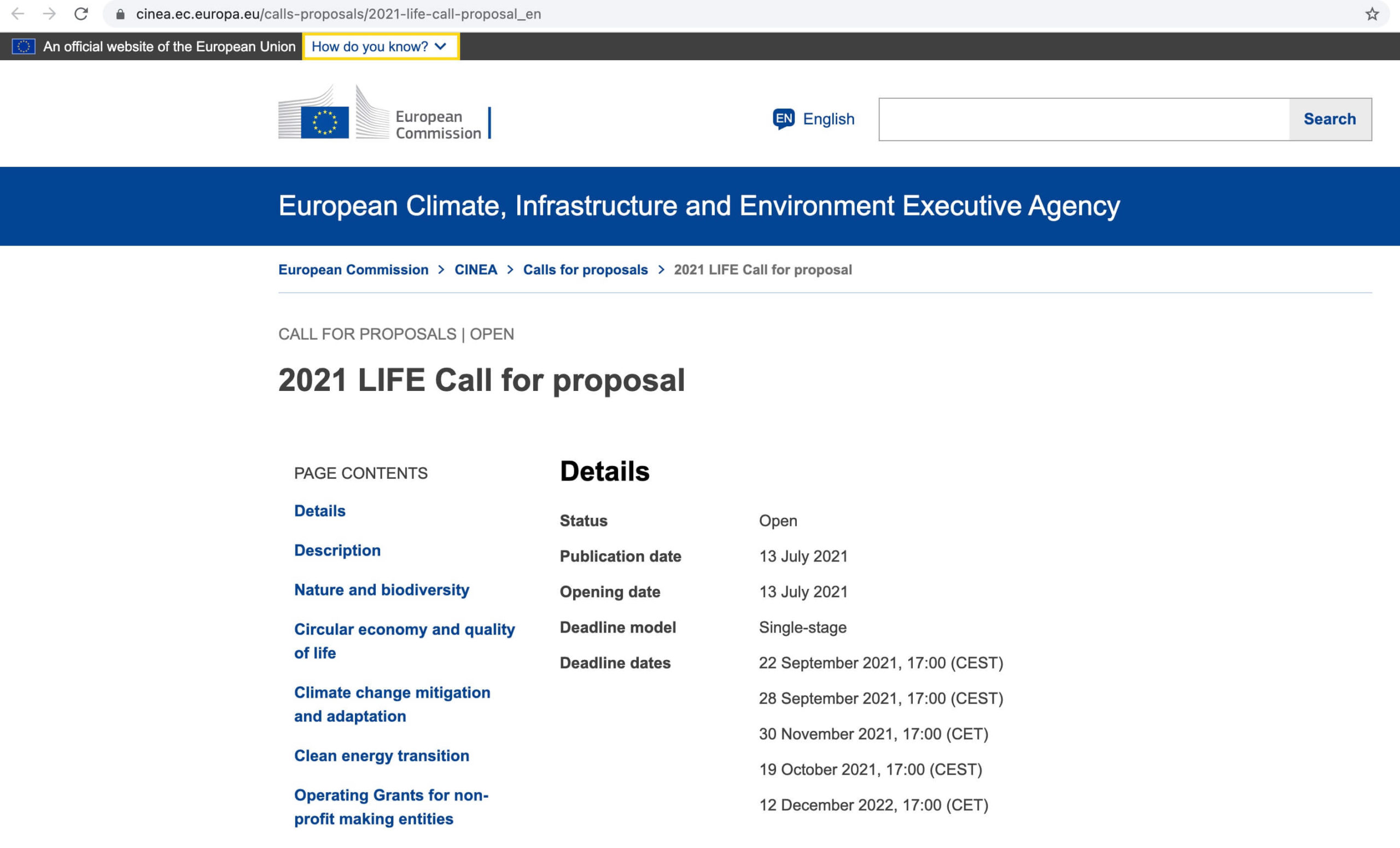Click the 'PAGE CONTENTS' heading
Screen dimensions: 1400x848
pyautogui.click(x=361, y=473)
